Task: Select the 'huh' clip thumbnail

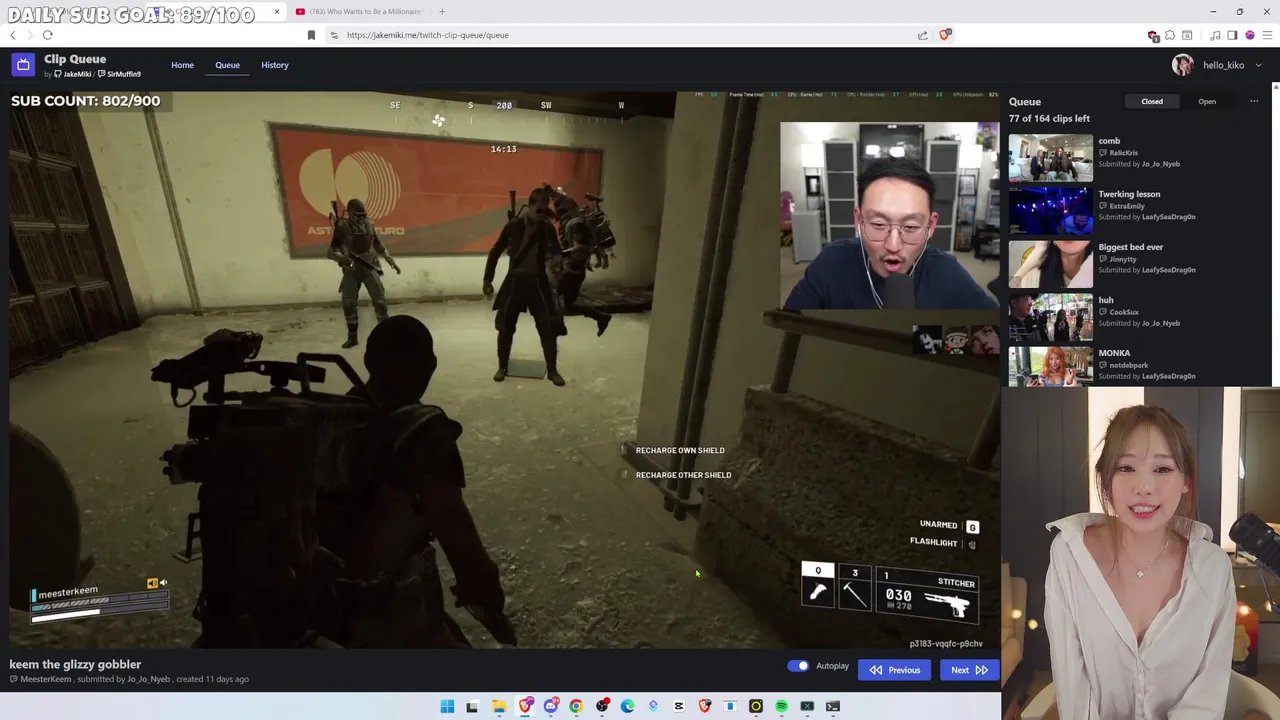Action: (x=1050, y=316)
